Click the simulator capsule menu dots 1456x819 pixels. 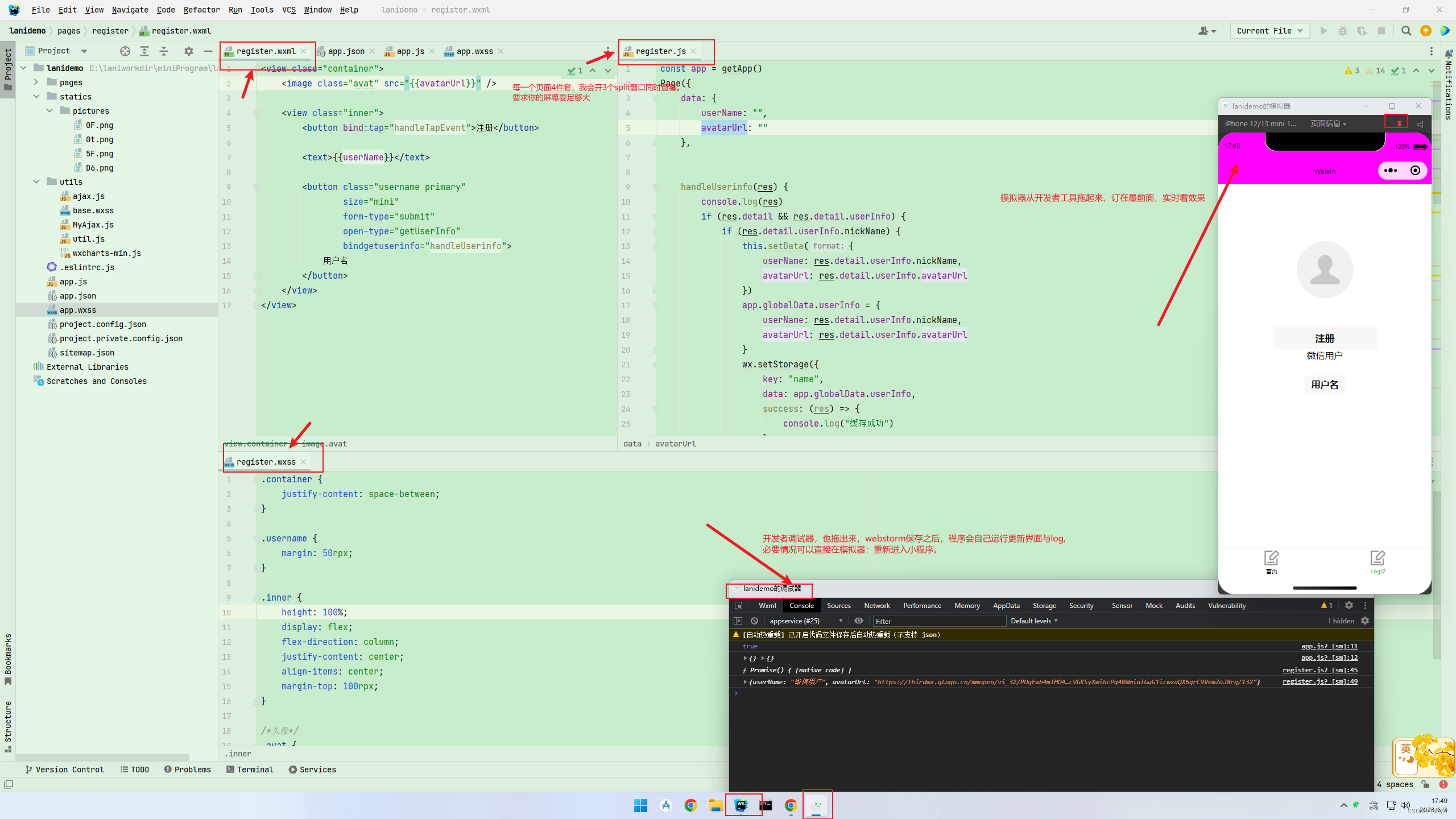coord(1391,171)
